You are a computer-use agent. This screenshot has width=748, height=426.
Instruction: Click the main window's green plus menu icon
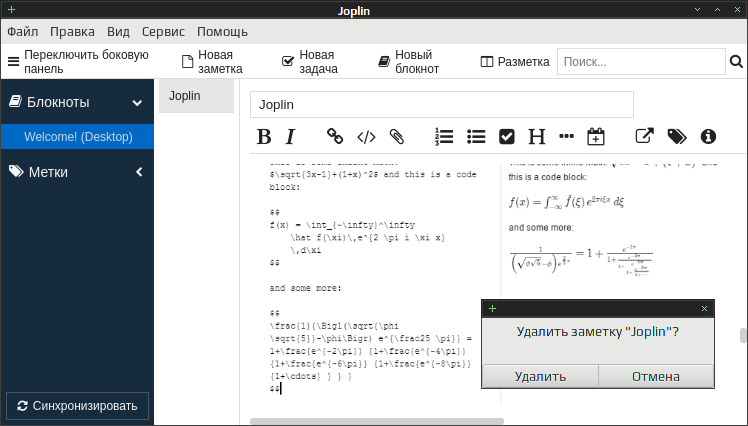click(11, 10)
